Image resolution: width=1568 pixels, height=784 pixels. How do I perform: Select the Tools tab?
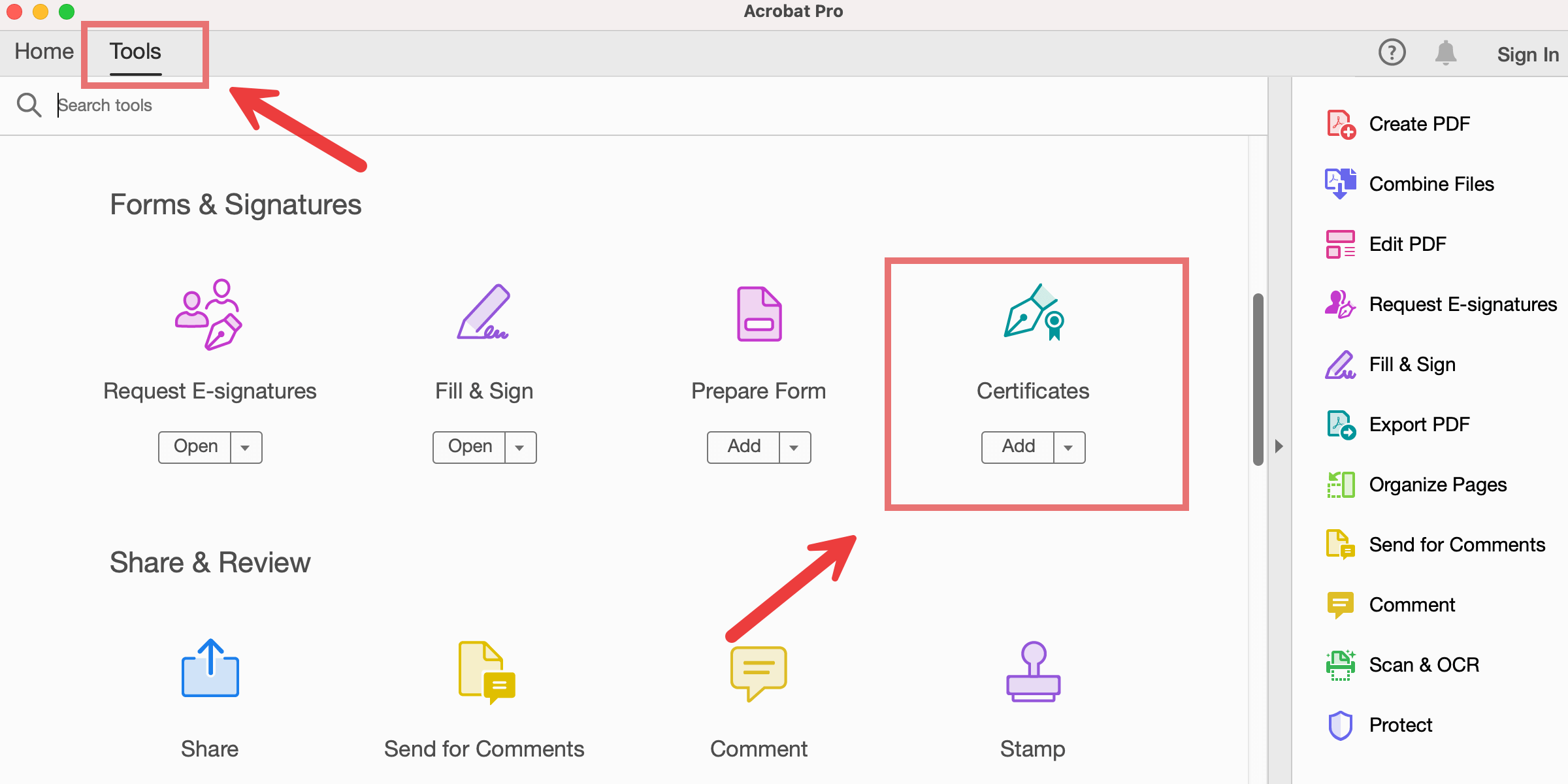135,51
